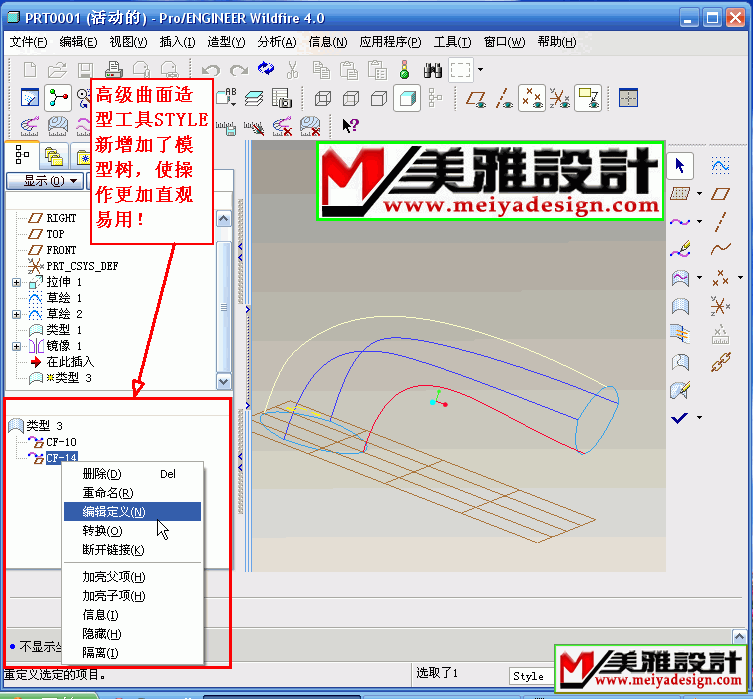753x699 pixels.
Task: Click the blue checkmark Done icon
Action: 680,418
